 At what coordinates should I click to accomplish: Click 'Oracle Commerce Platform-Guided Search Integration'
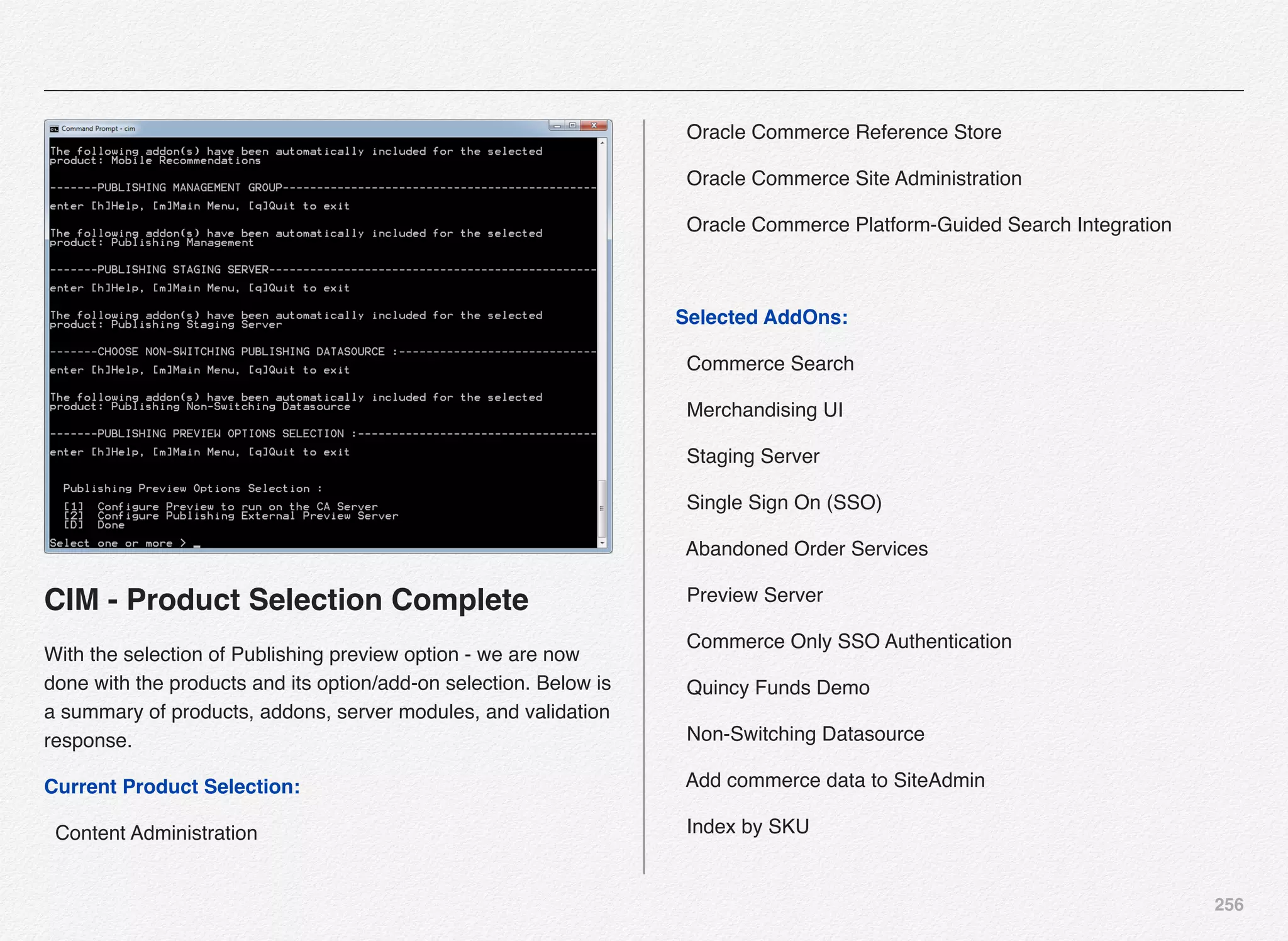click(x=929, y=225)
